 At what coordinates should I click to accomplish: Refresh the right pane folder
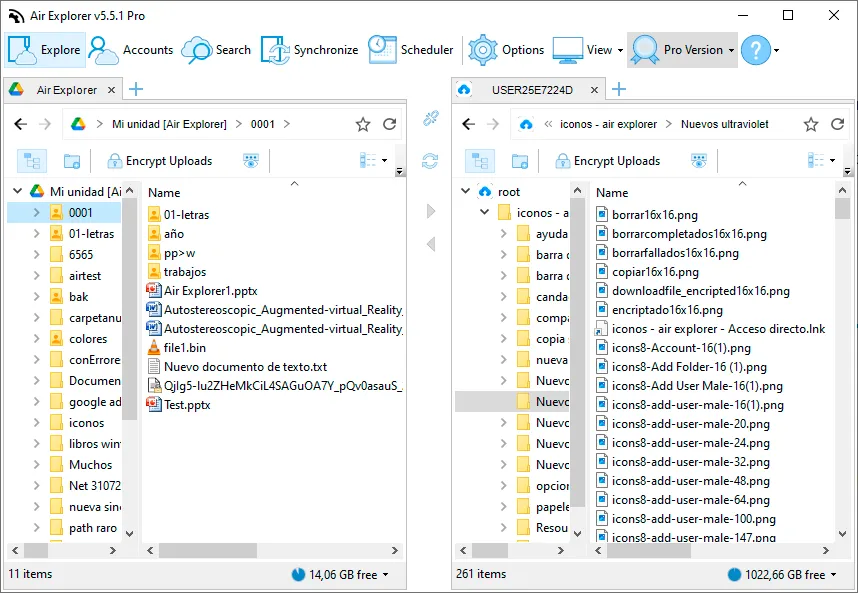point(838,124)
